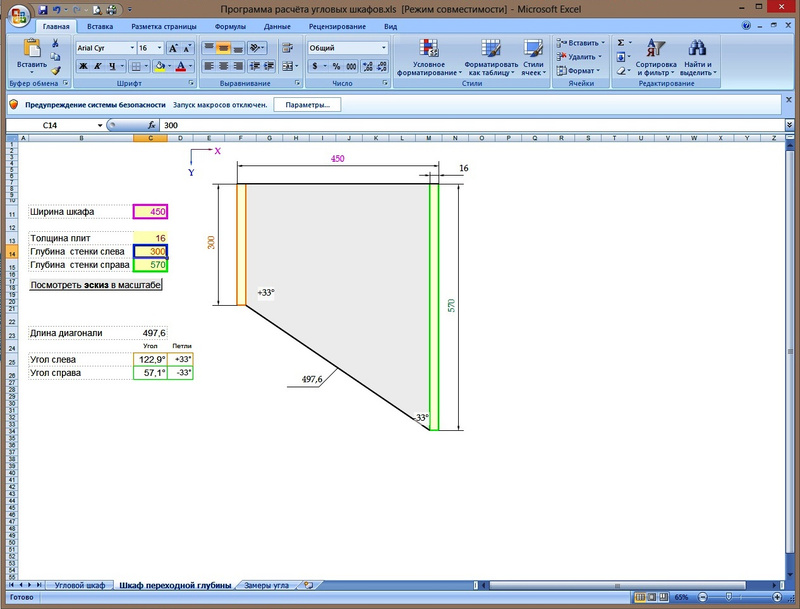
Task: Click the AutoSum sigma icon
Action: point(621,43)
